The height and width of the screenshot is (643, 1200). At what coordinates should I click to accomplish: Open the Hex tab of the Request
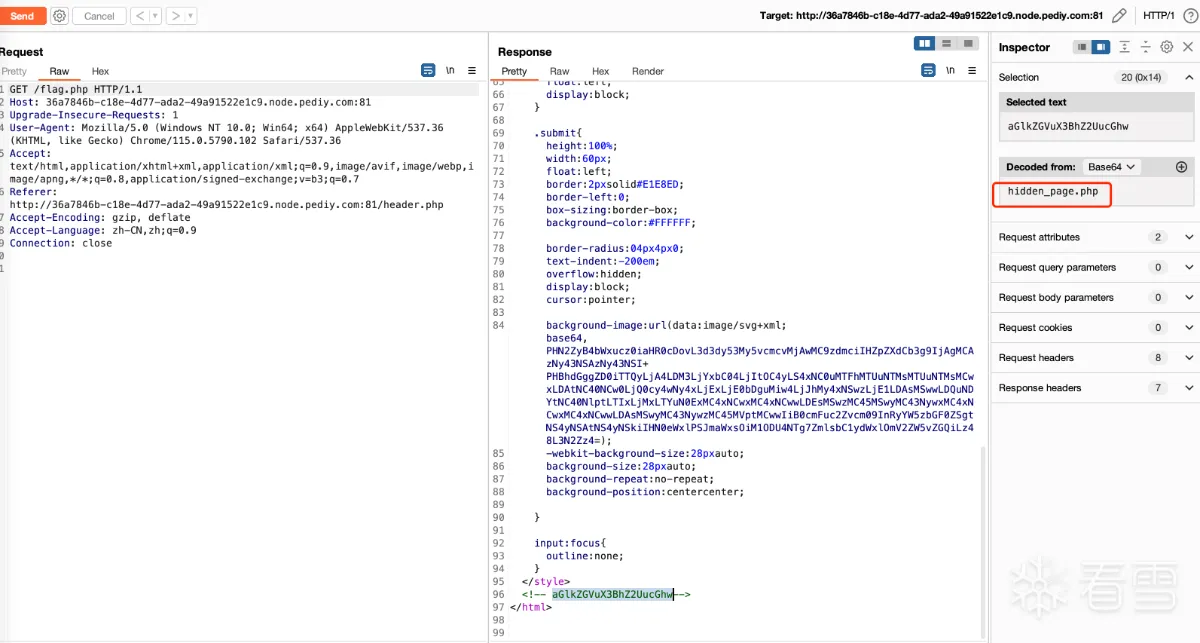(x=100, y=71)
